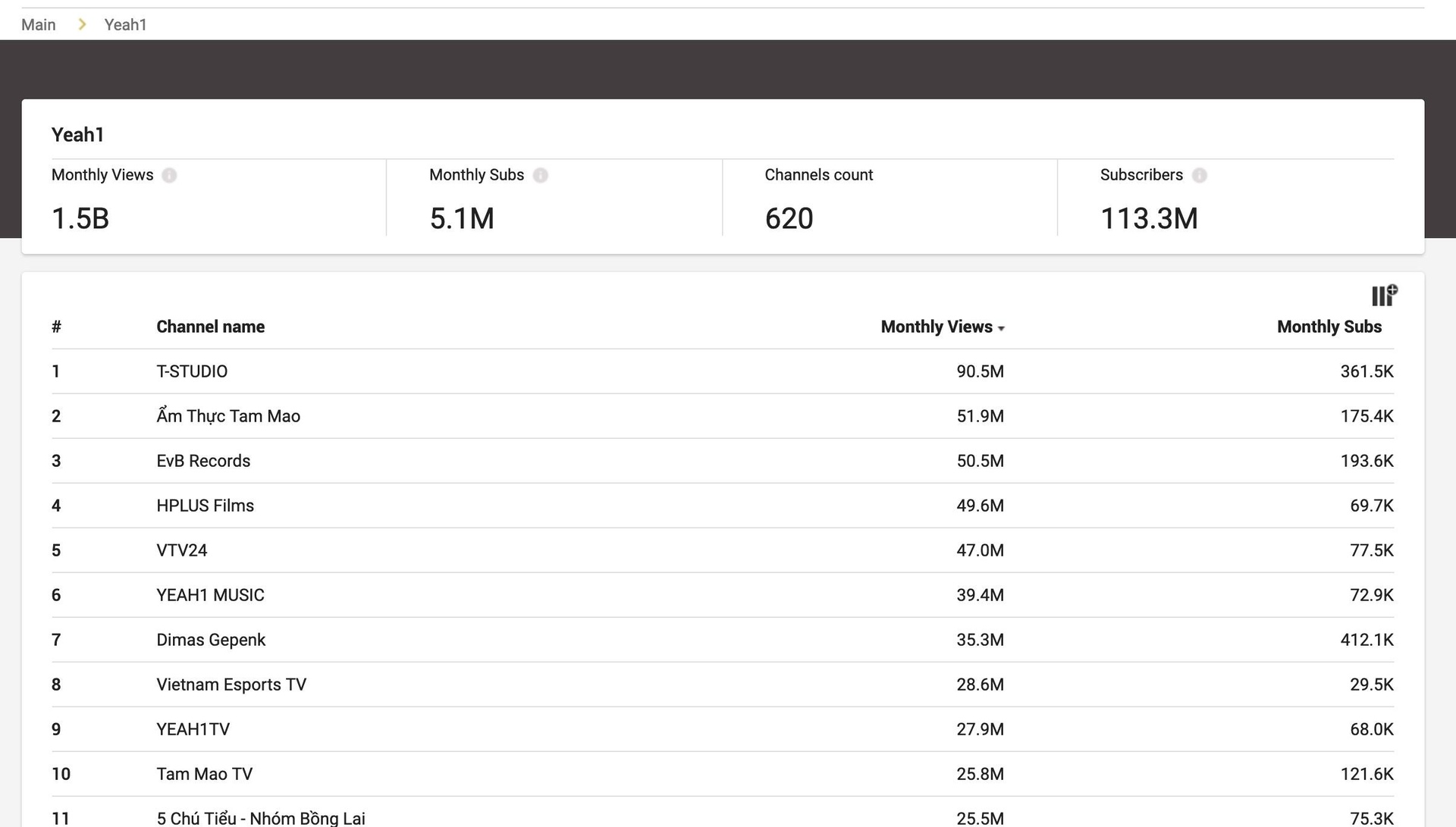
Task: Select 175.4K monthly subs value
Action: [x=1367, y=416]
